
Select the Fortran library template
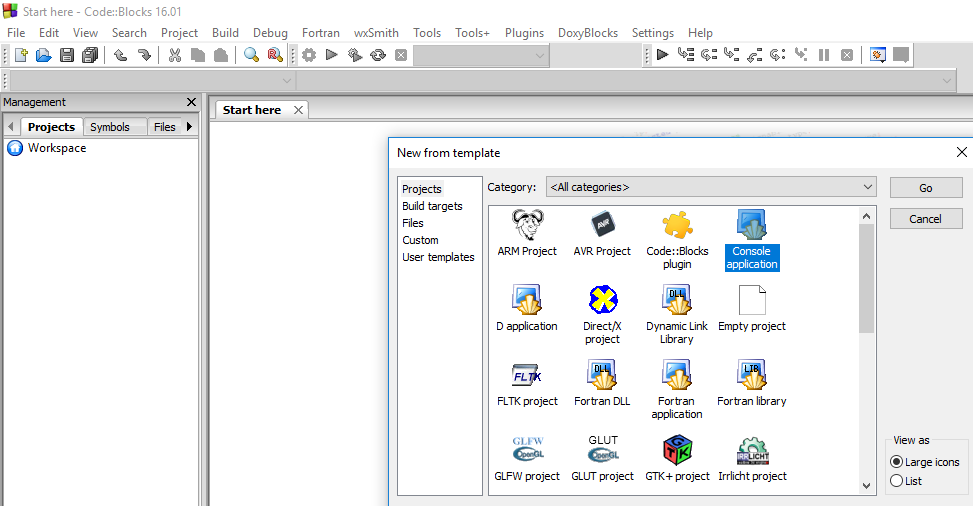pyautogui.click(x=751, y=384)
